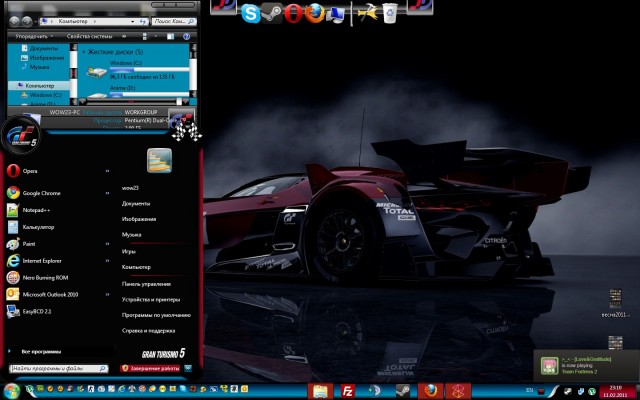The height and width of the screenshot is (400, 640).
Task: Expand Opera jump list arrow
Action: coord(107,171)
